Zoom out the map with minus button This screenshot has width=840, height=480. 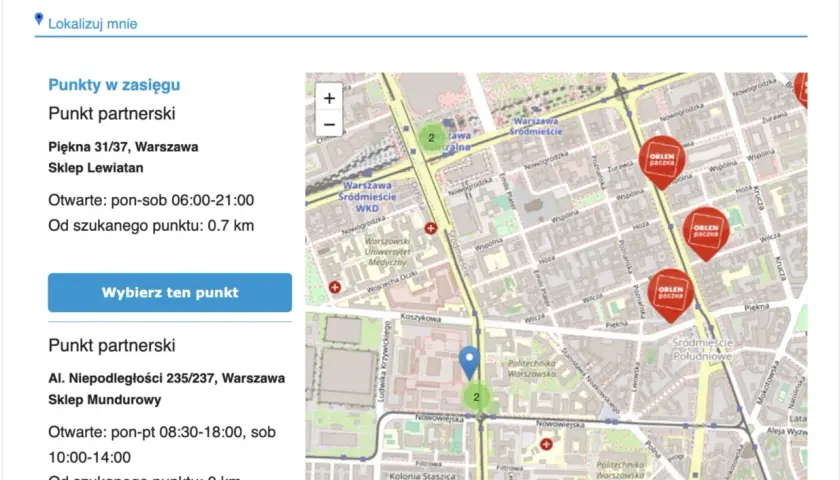pos(329,124)
